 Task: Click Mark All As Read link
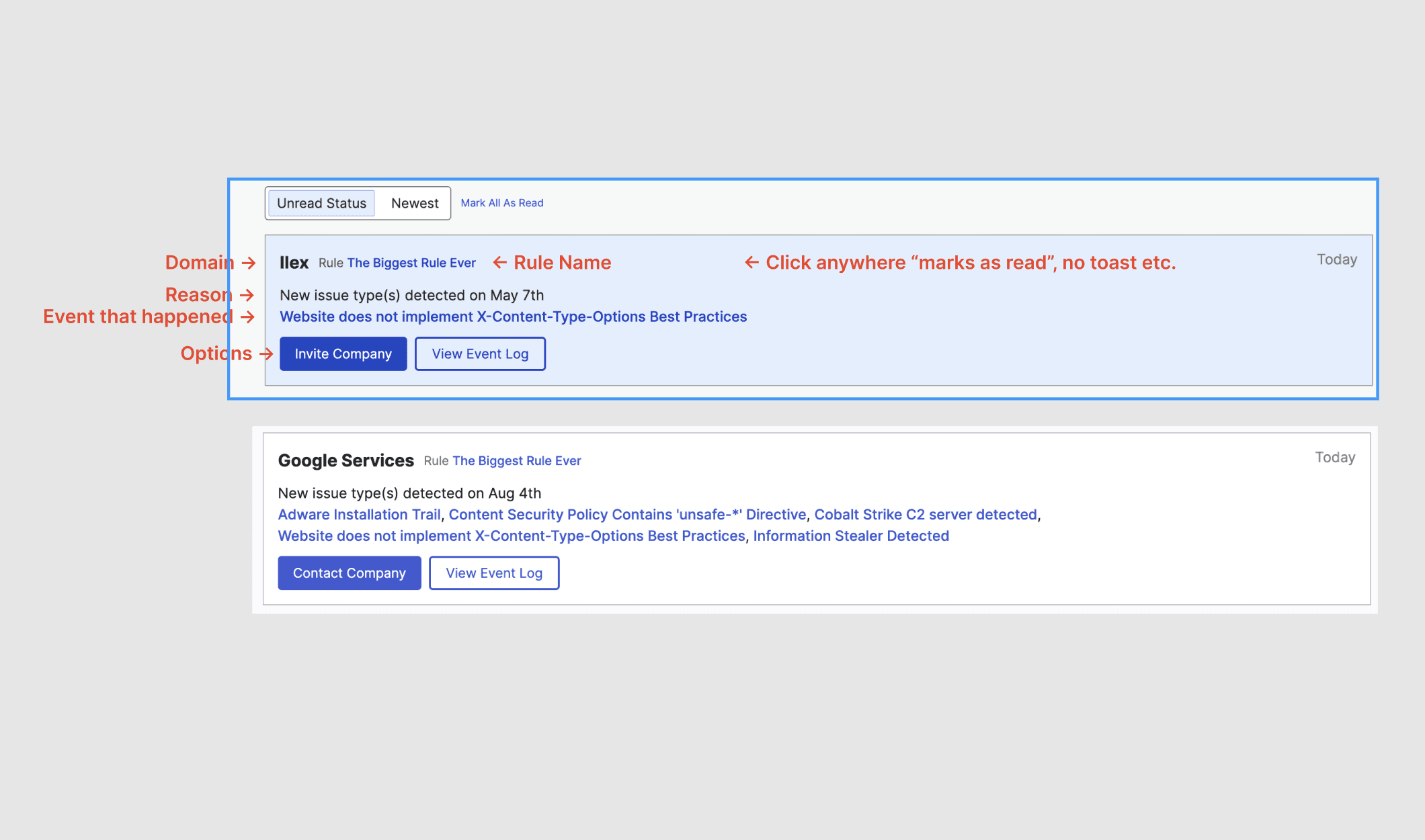coord(501,203)
